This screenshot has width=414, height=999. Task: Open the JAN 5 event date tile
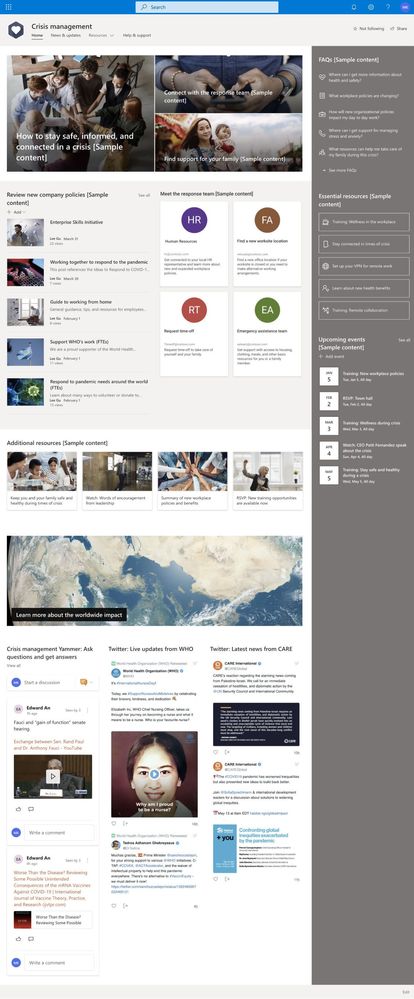[329, 377]
